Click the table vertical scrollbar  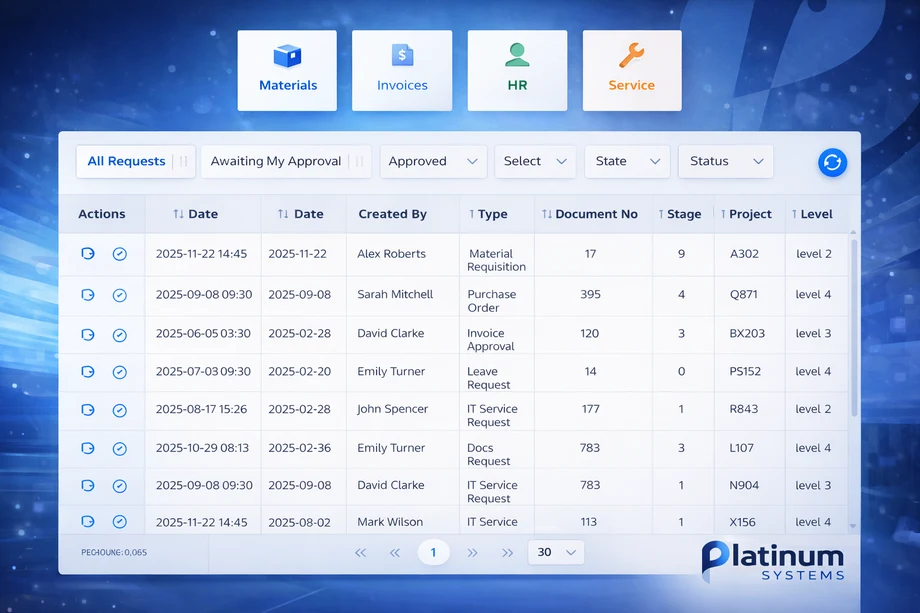point(854,327)
